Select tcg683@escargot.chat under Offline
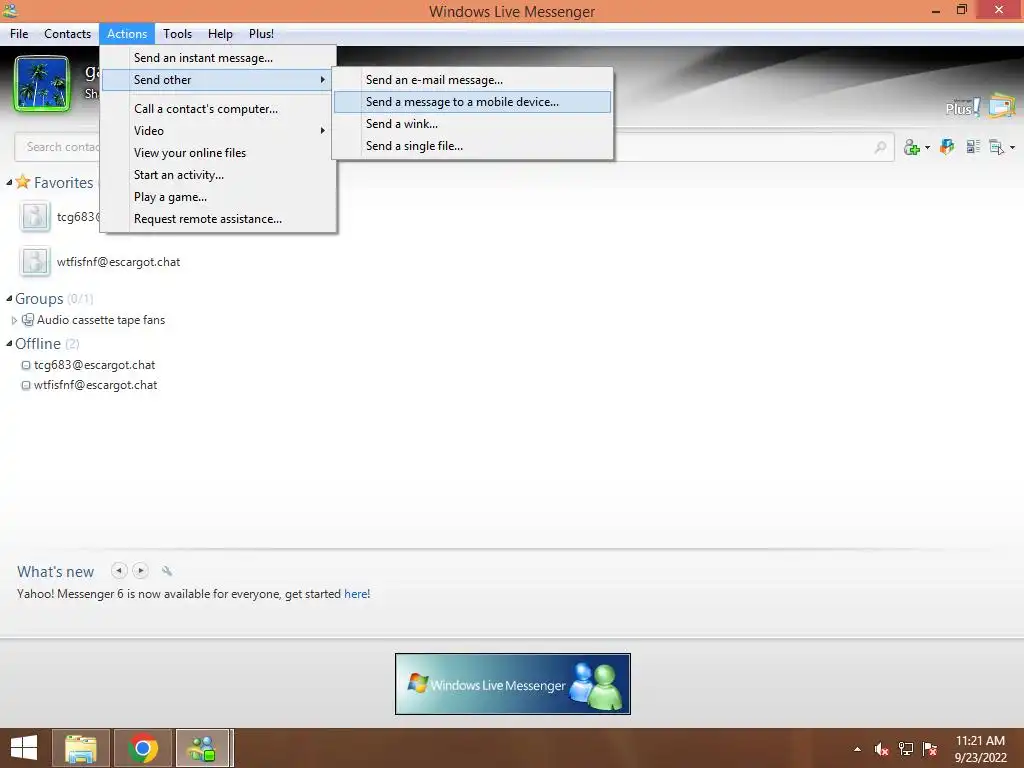 [95, 365]
